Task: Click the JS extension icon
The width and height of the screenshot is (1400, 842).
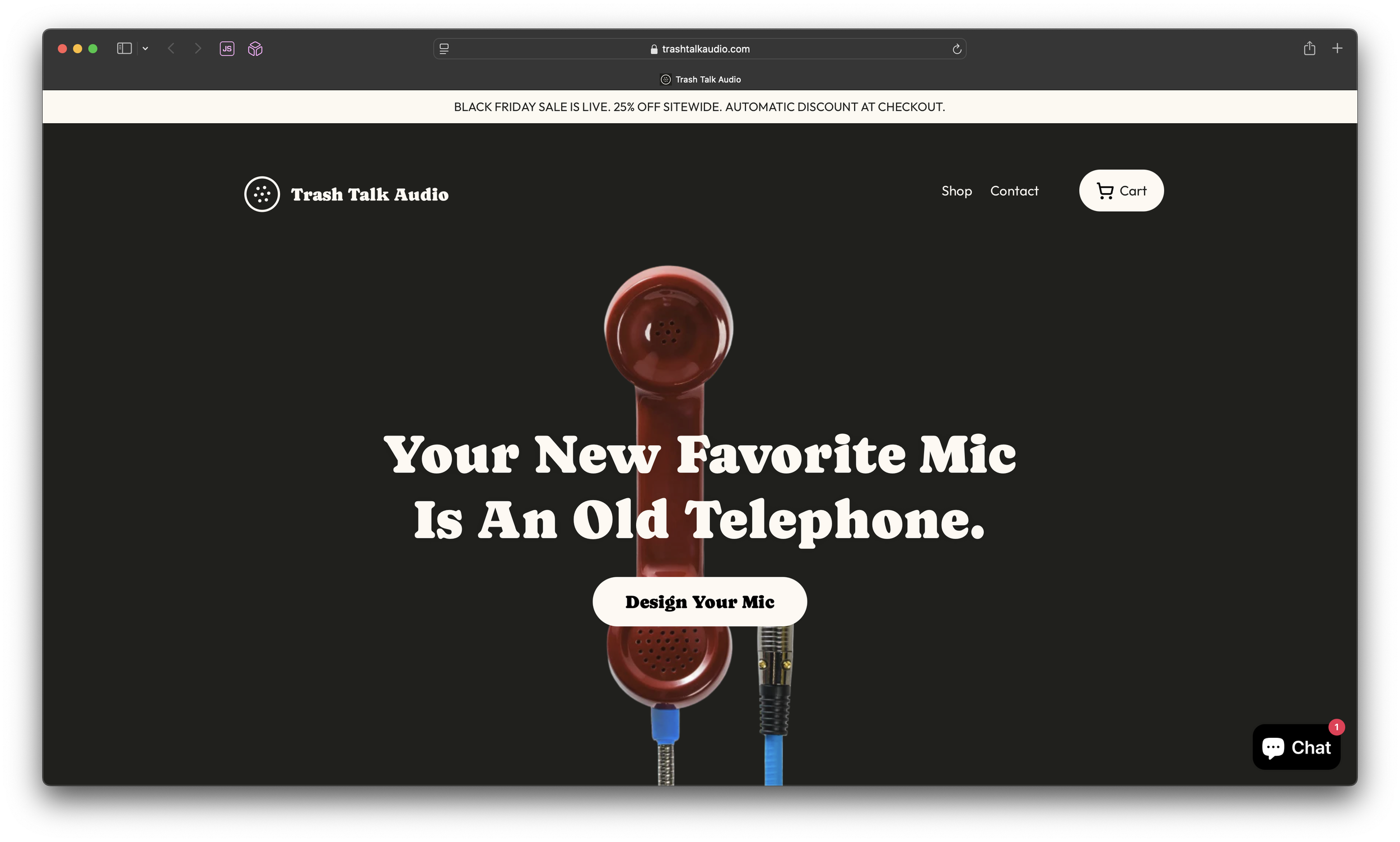Action: click(227, 49)
